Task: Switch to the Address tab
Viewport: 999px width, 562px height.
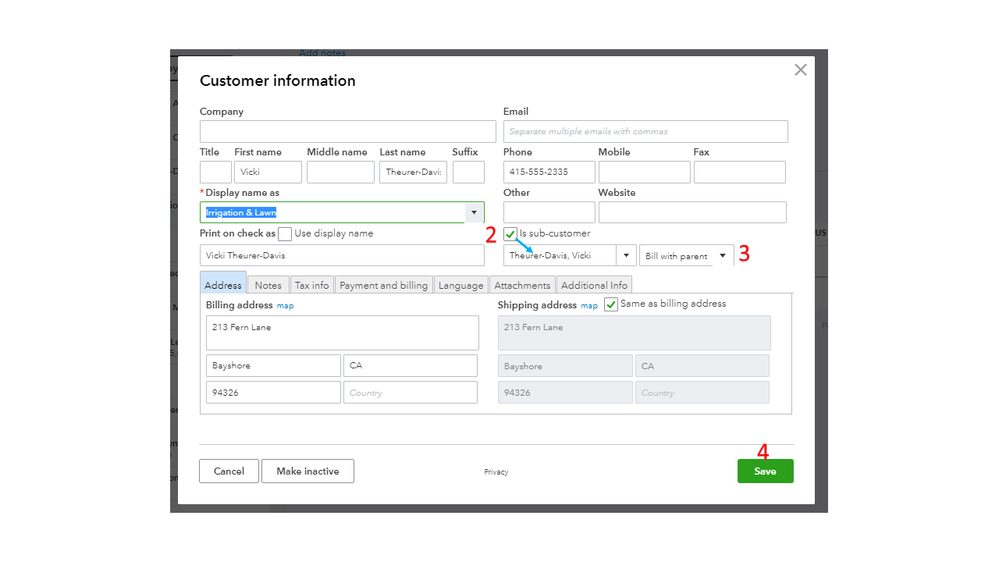Action: [223, 285]
